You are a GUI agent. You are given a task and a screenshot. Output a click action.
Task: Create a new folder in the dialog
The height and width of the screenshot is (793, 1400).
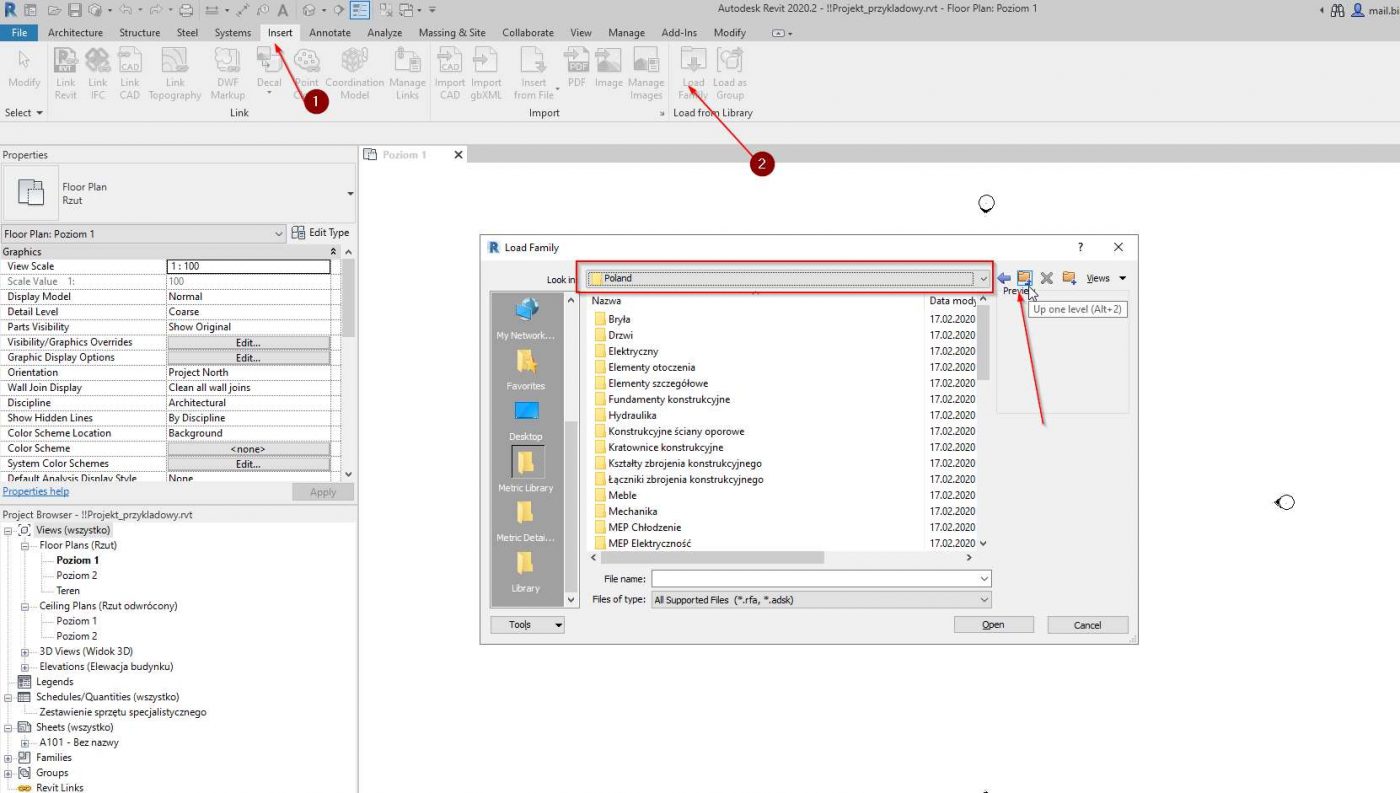[x=1069, y=277]
